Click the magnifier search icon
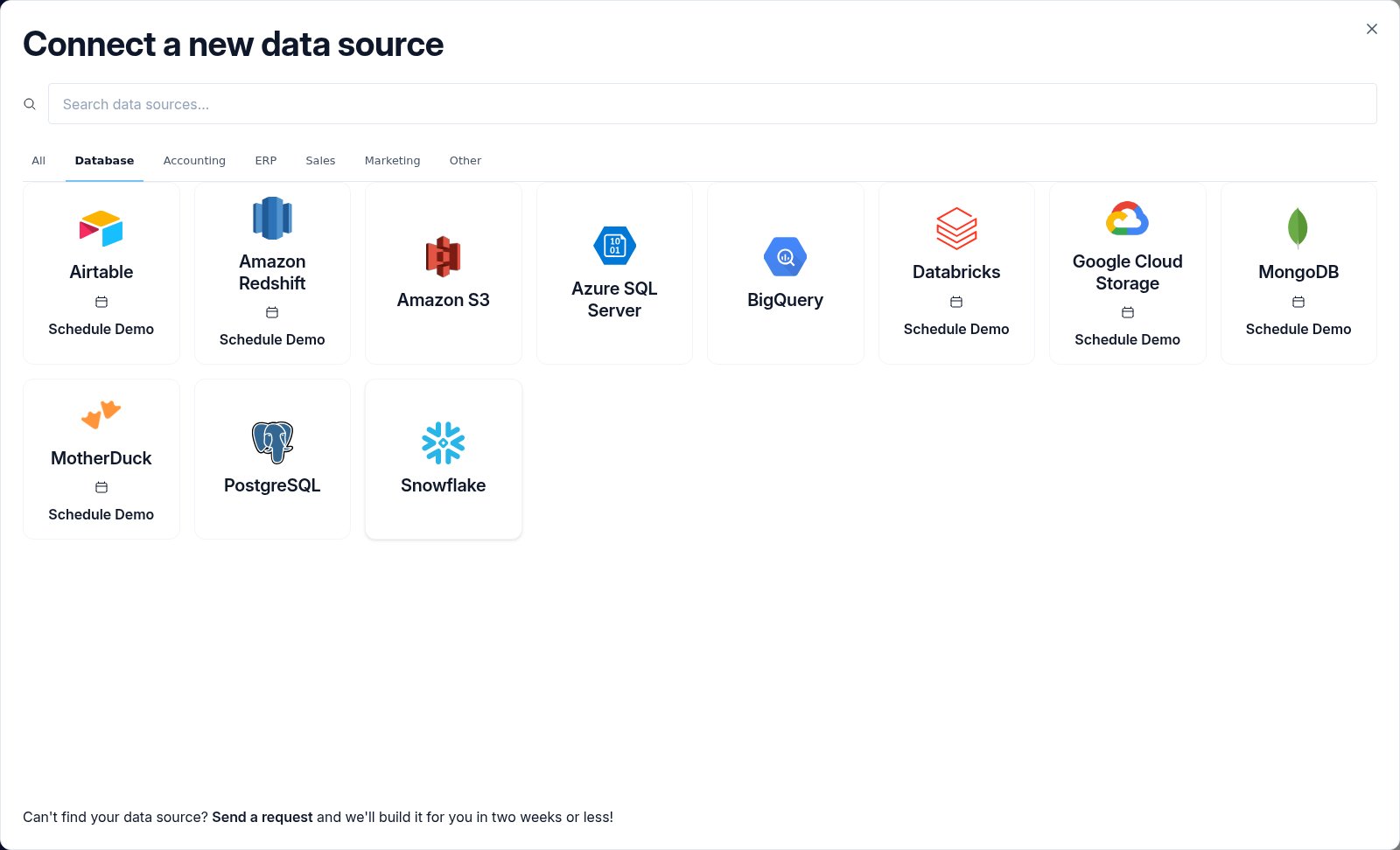 (x=30, y=104)
